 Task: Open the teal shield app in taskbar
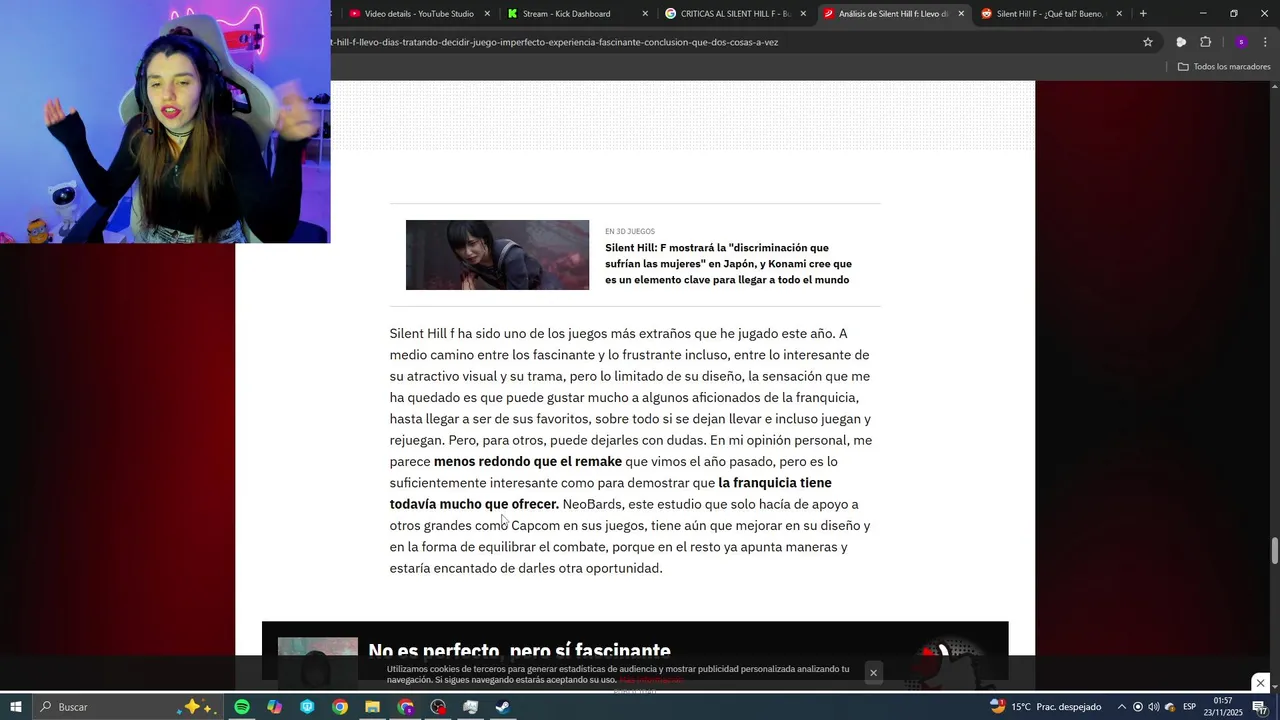coord(307,707)
